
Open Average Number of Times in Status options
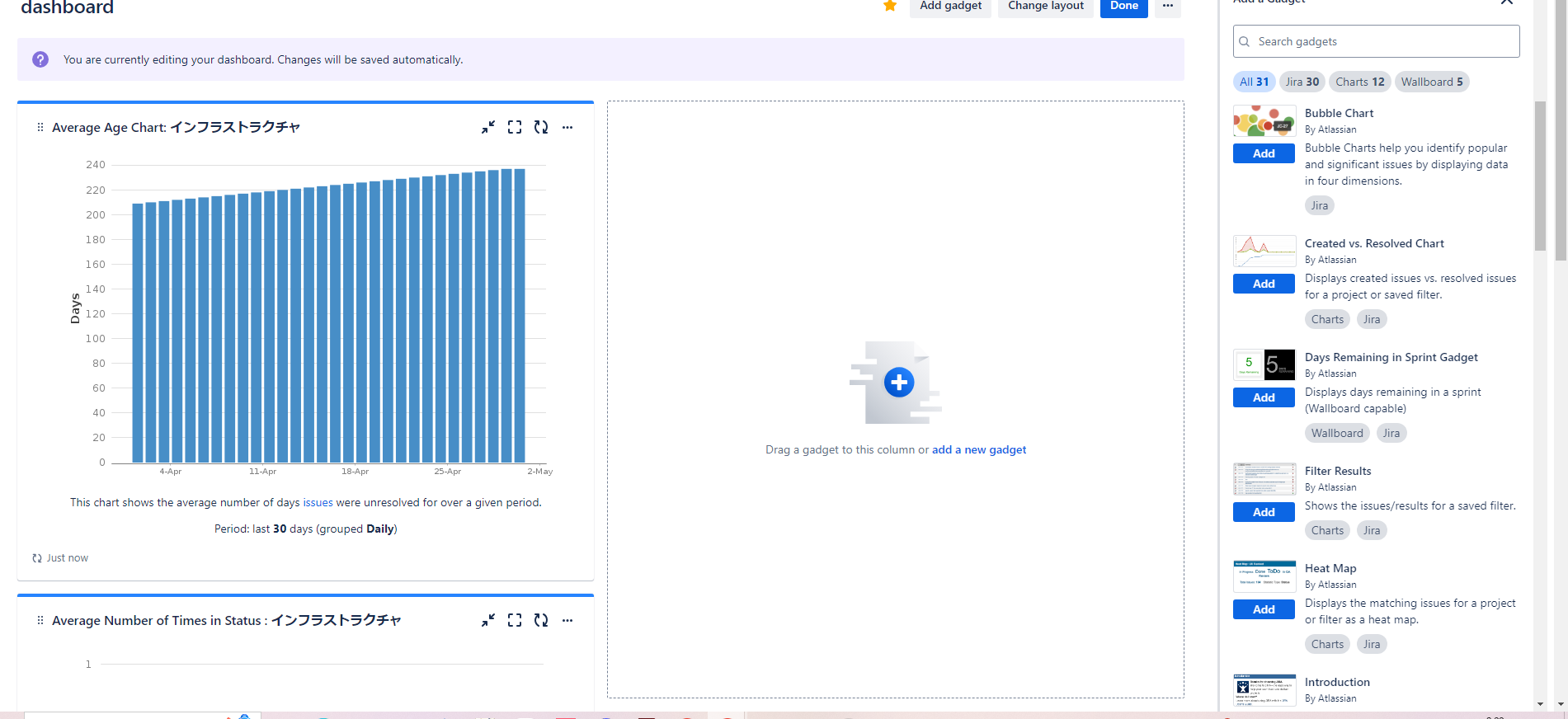tap(567, 620)
